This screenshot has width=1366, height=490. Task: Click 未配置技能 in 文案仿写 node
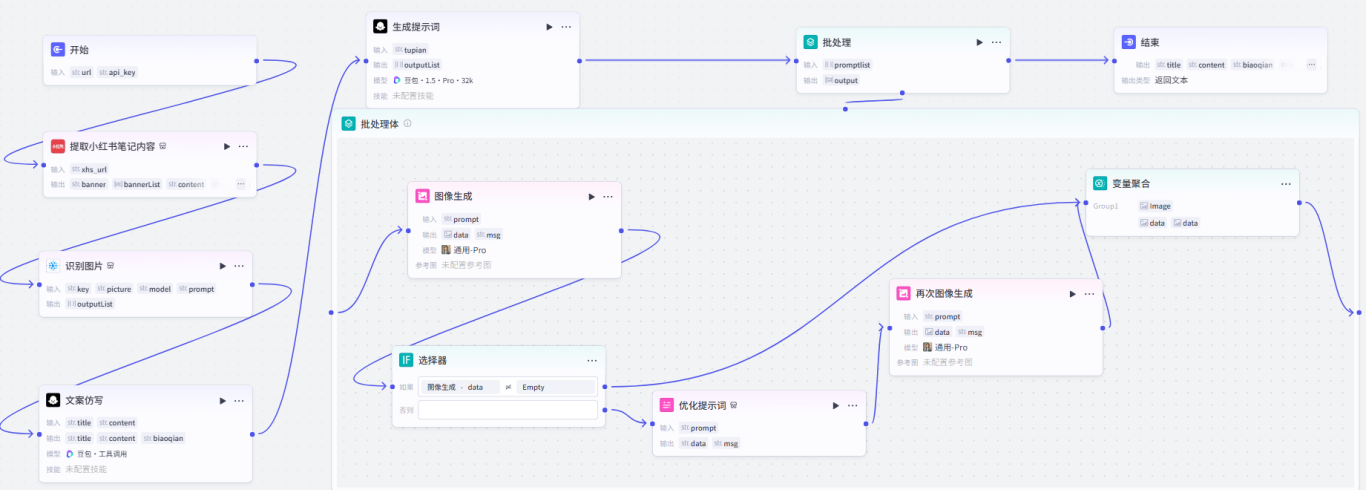click(86, 469)
